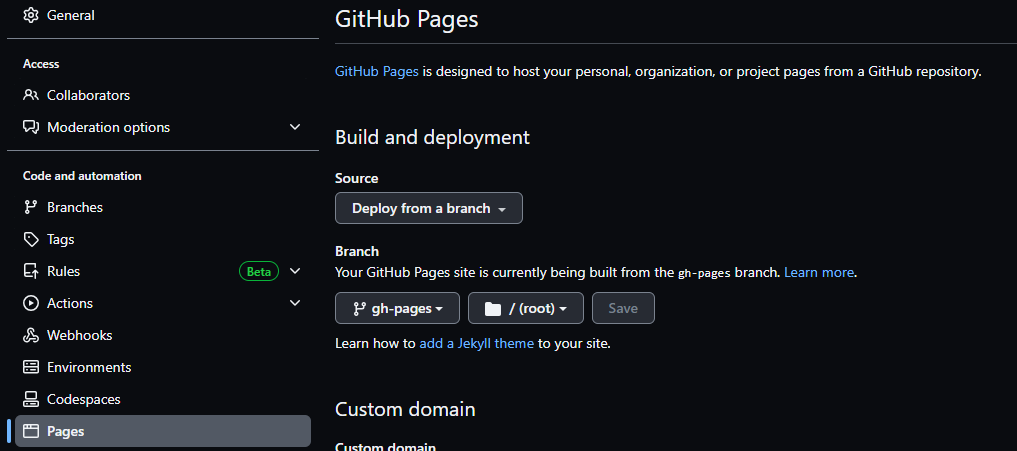Click the Custom domain heading
This screenshot has width=1017, height=451.
[x=405, y=409]
